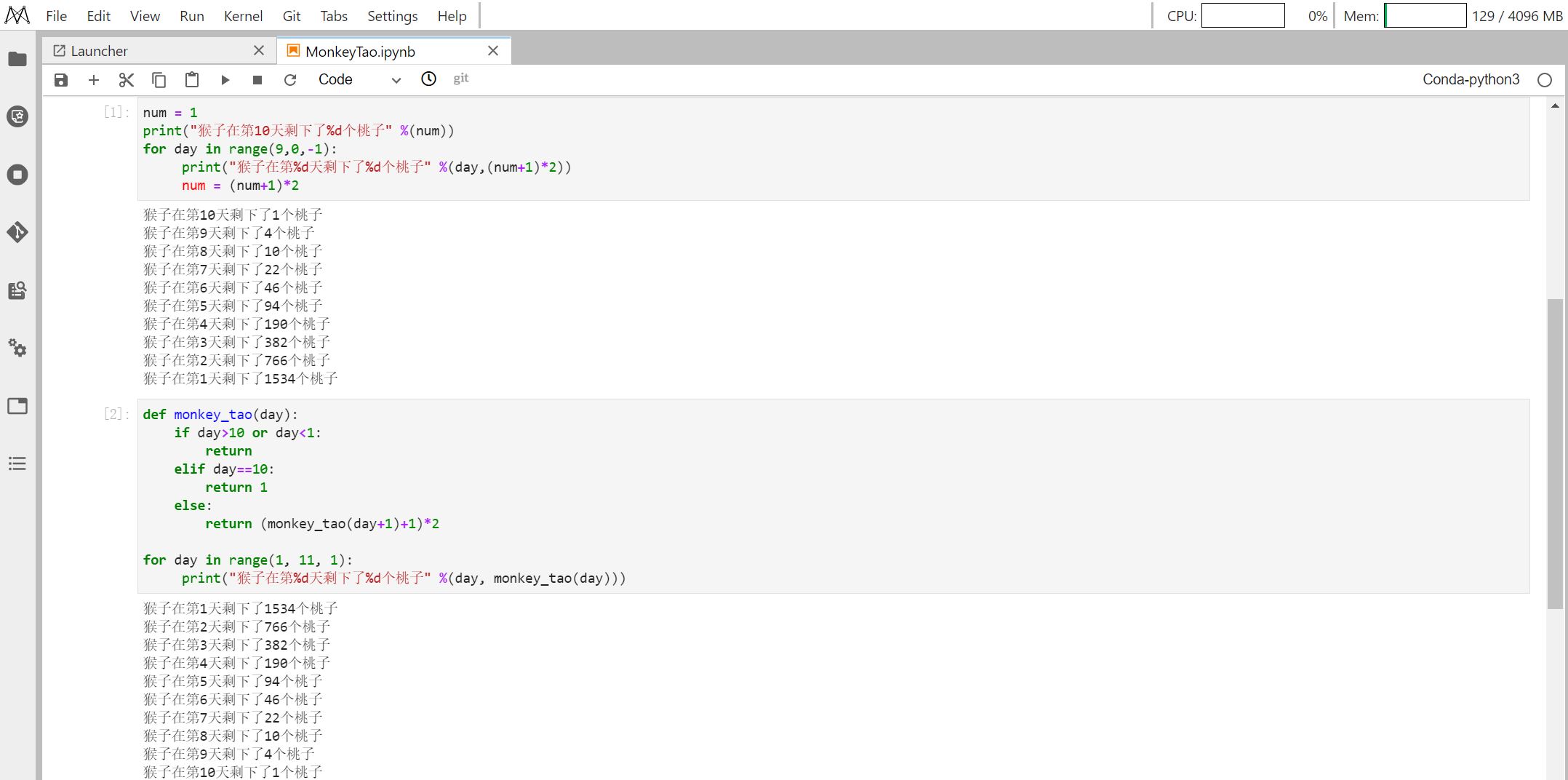Open the Settings menu

click(x=393, y=16)
